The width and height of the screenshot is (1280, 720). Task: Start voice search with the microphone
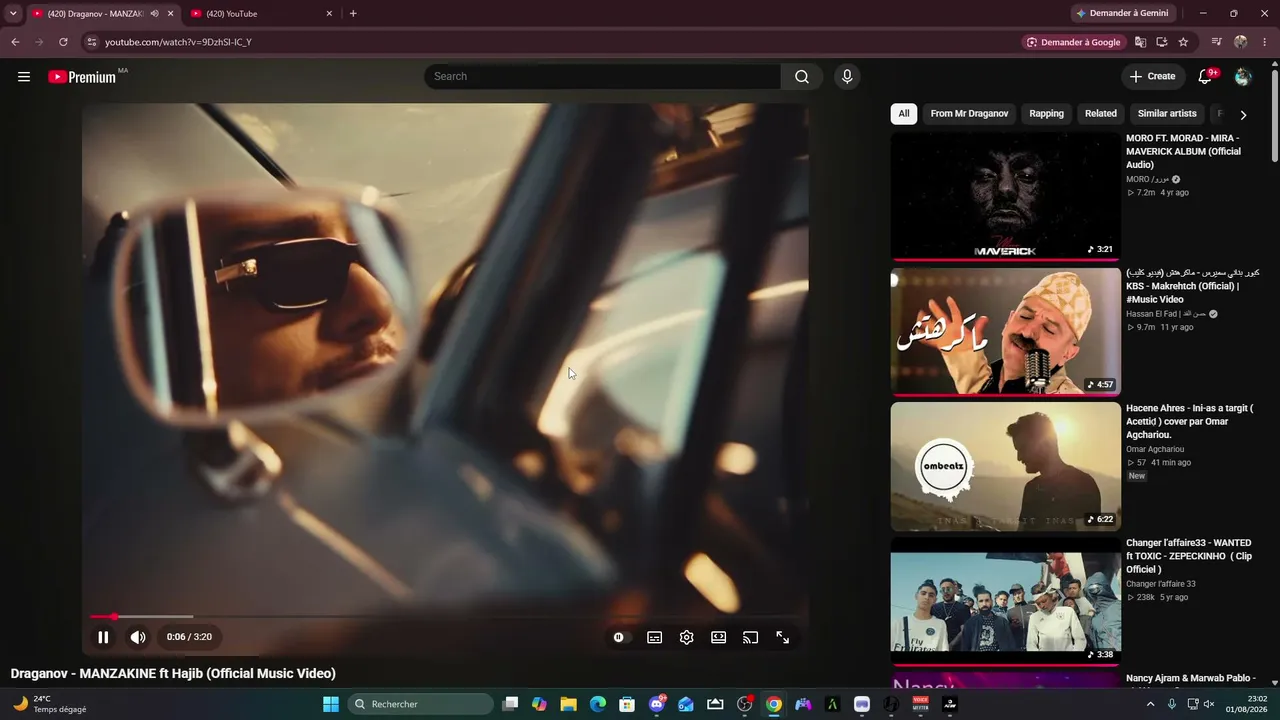click(847, 77)
